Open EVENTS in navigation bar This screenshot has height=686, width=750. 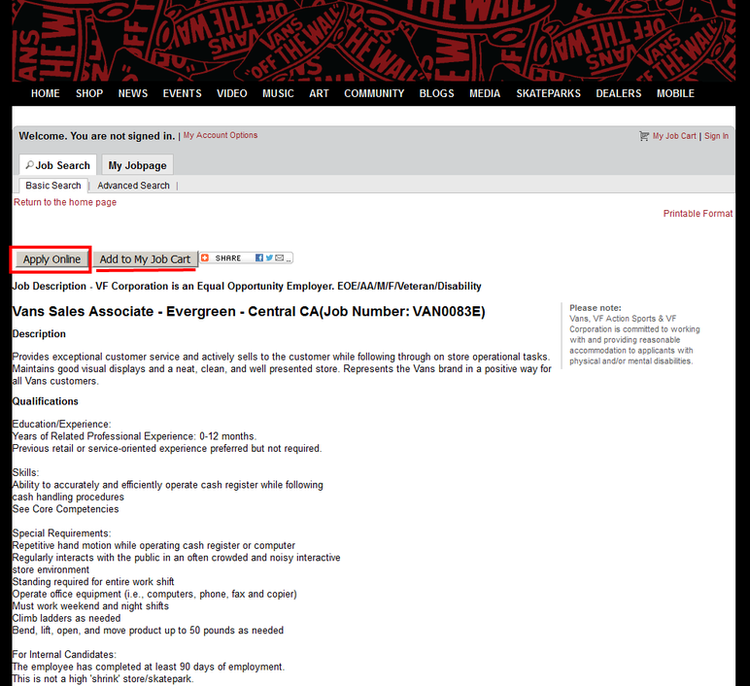[x=182, y=93]
